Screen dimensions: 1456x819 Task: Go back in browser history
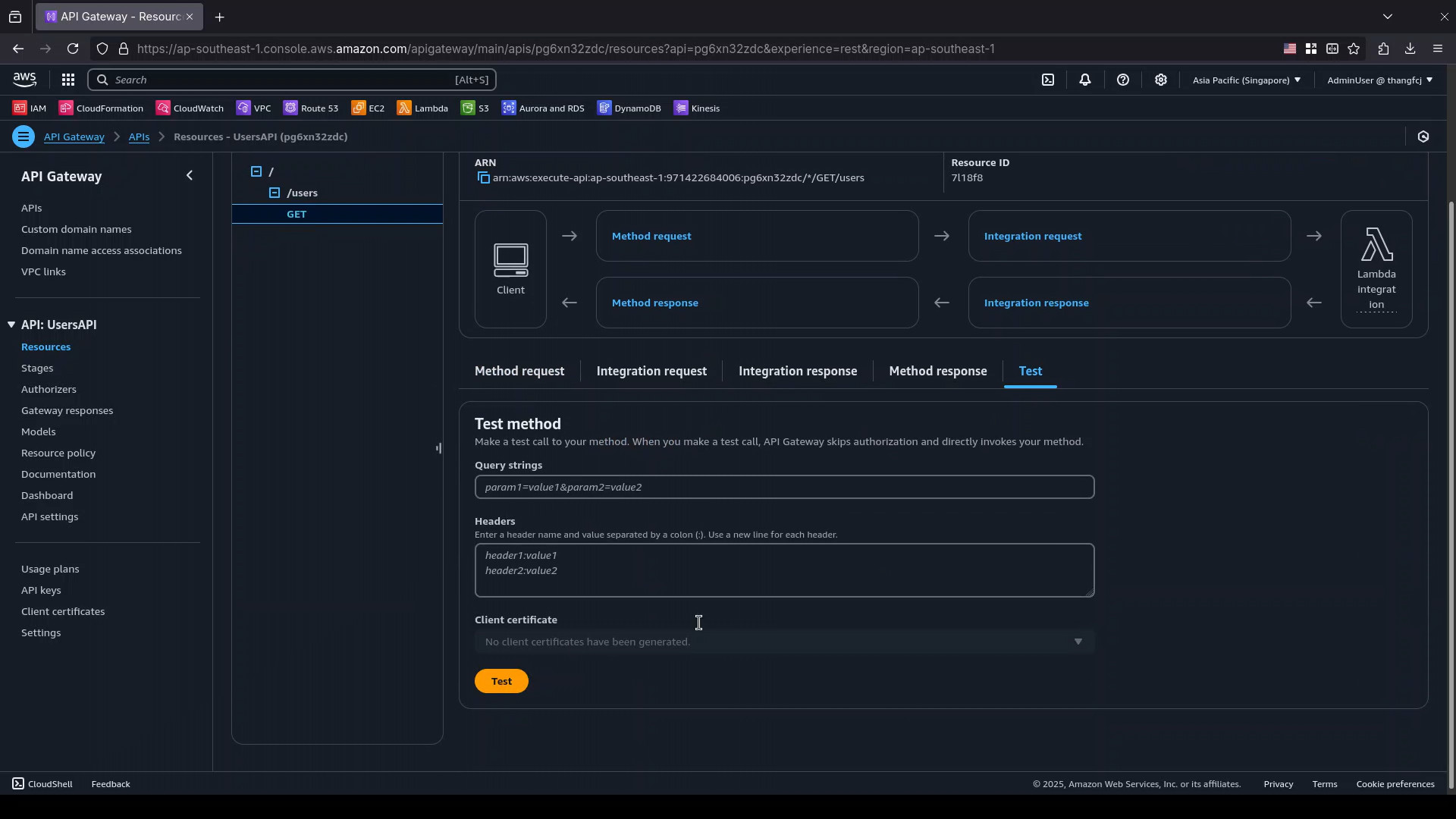click(x=18, y=49)
